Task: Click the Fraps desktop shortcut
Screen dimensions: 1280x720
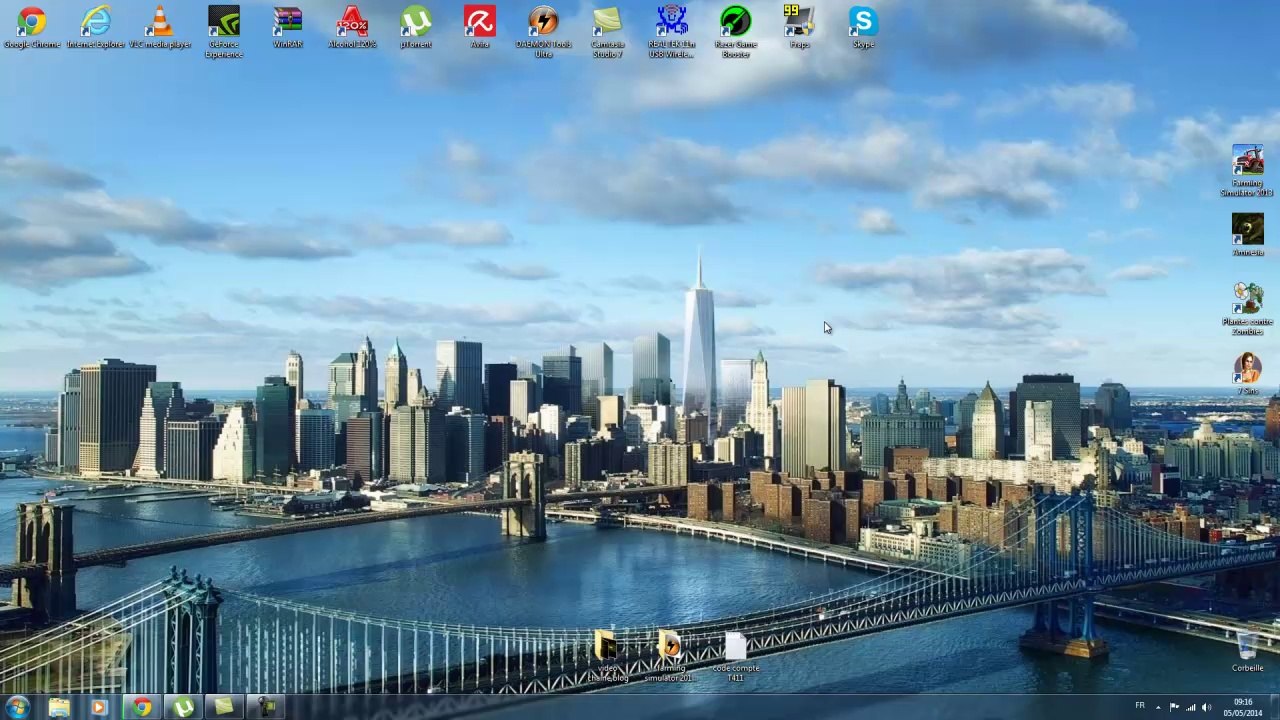Action: (x=800, y=27)
